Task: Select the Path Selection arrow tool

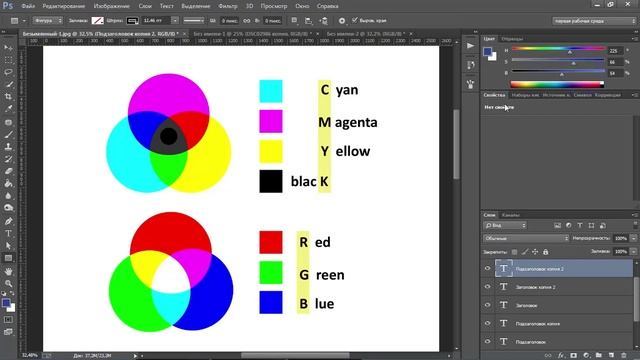Action: tap(8, 246)
